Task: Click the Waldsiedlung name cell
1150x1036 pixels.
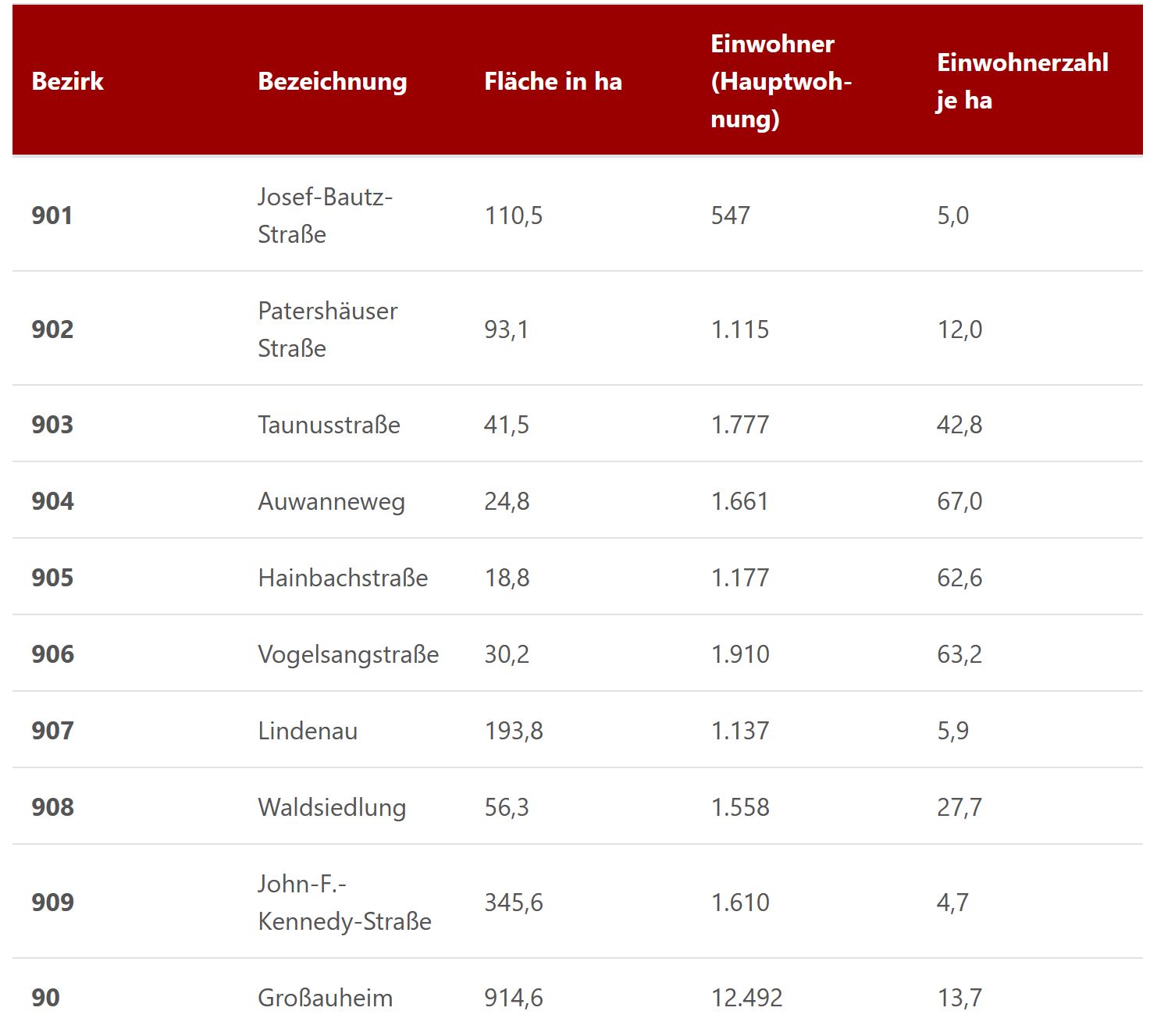Action: coord(332,807)
